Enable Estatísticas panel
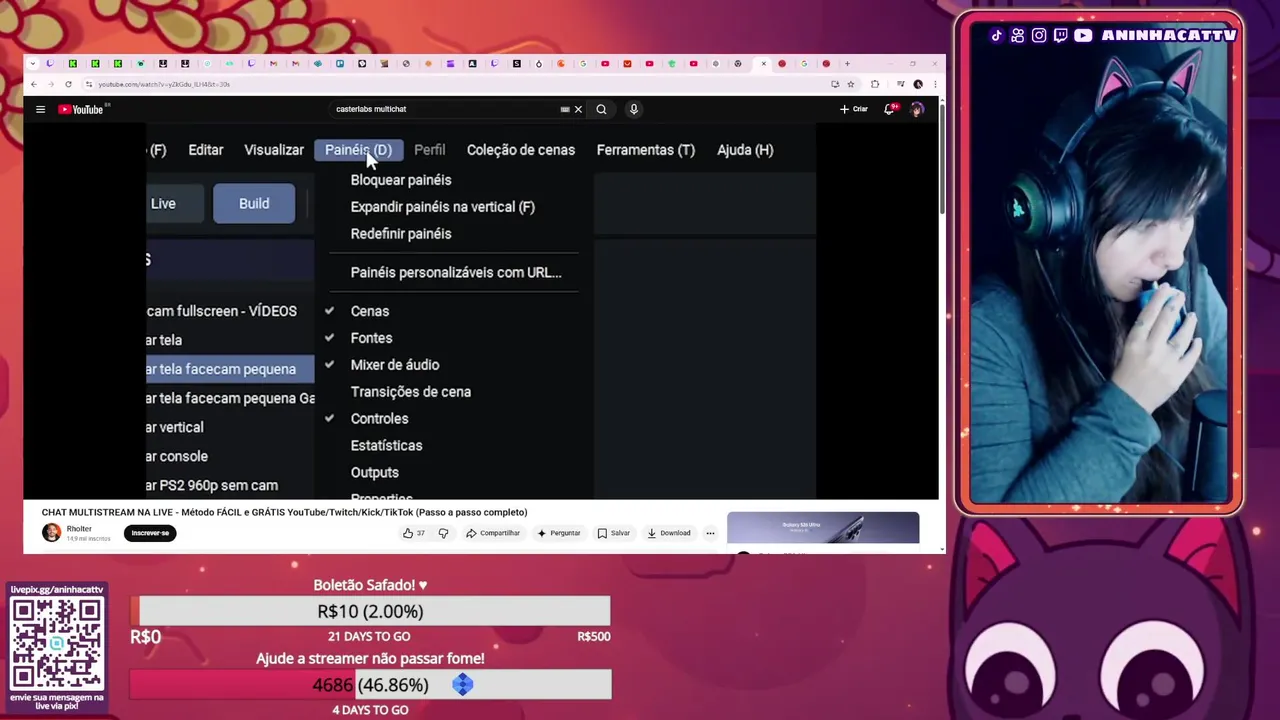 click(x=386, y=446)
